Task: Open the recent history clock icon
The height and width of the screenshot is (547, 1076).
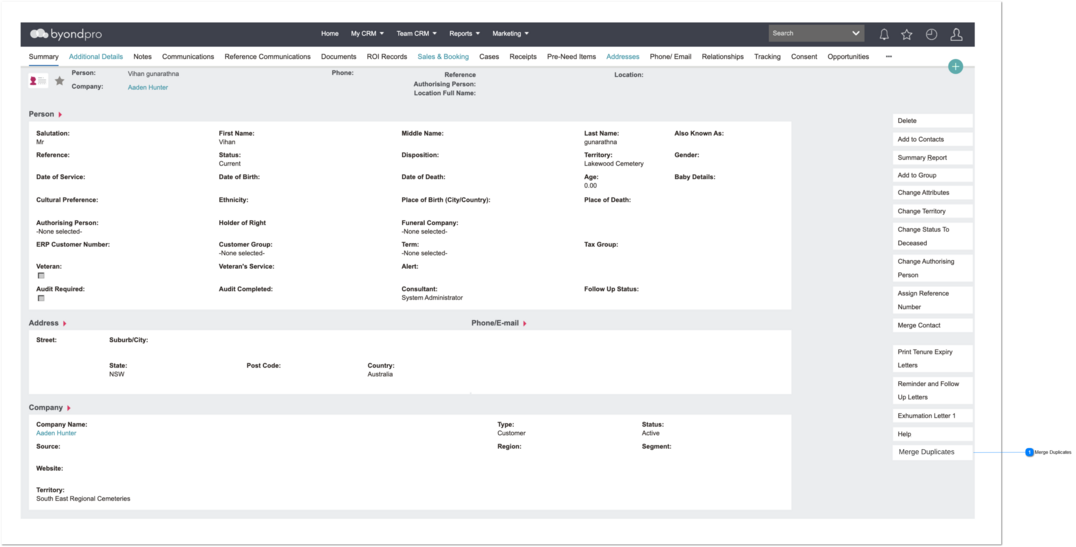Action: pyautogui.click(x=931, y=34)
